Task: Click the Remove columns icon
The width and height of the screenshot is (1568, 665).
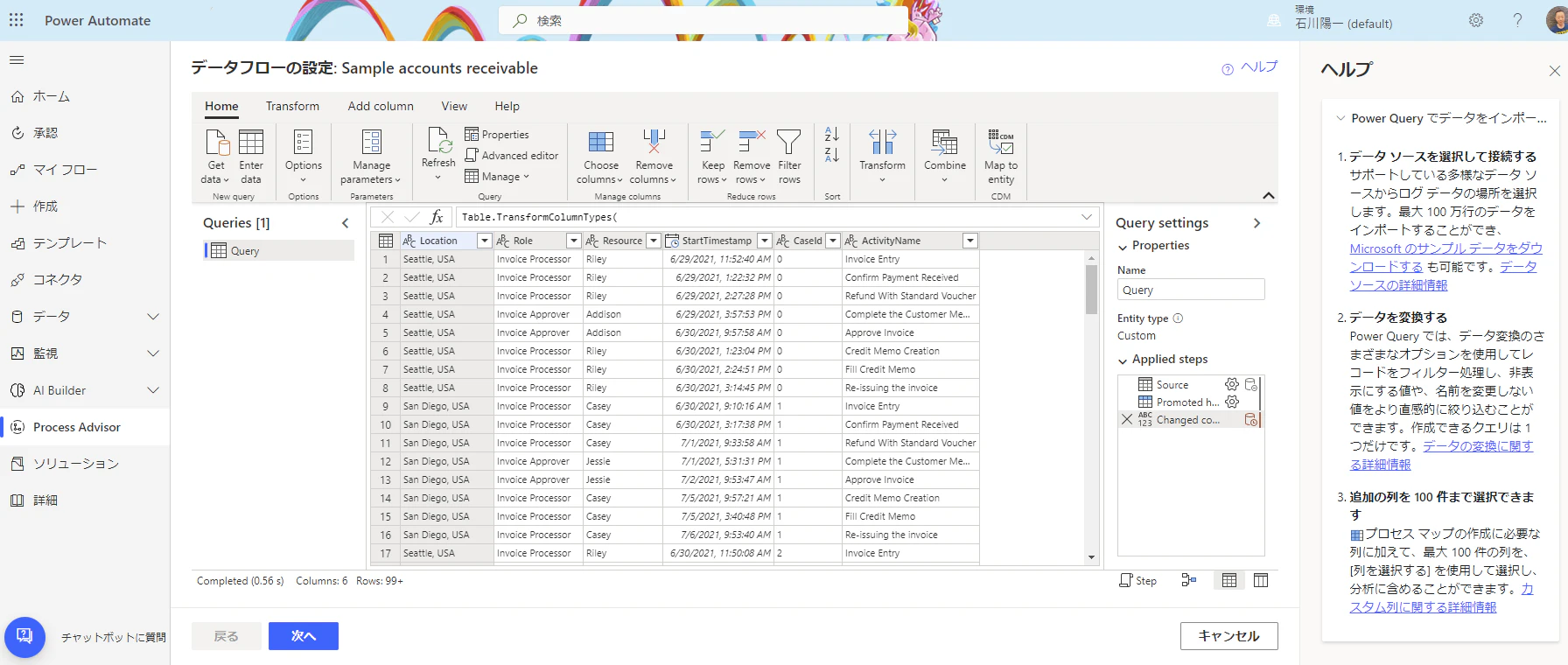Action: pos(654,142)
